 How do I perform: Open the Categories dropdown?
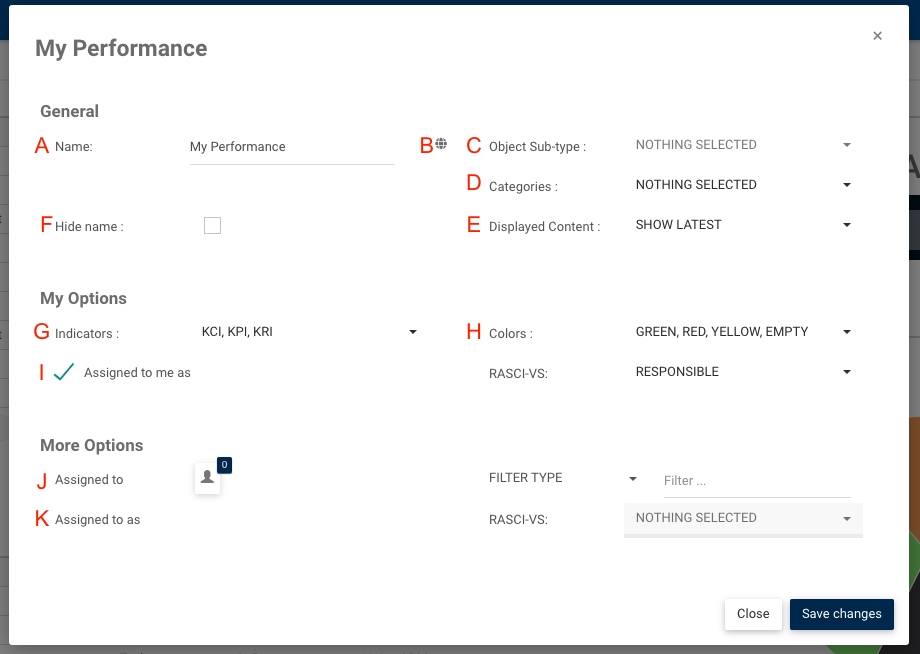[742, 185]
